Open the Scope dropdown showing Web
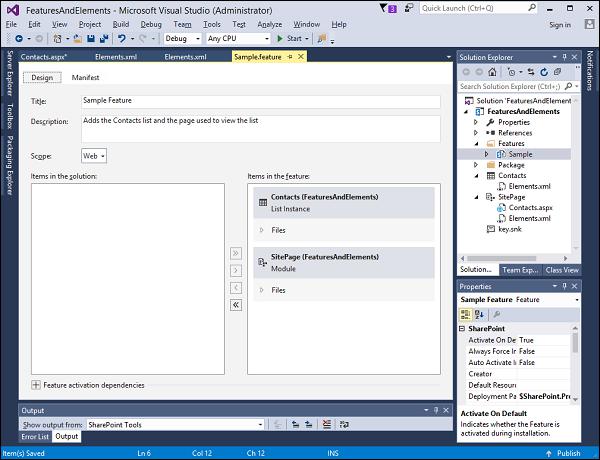600x460 pixels. point(94,156)
